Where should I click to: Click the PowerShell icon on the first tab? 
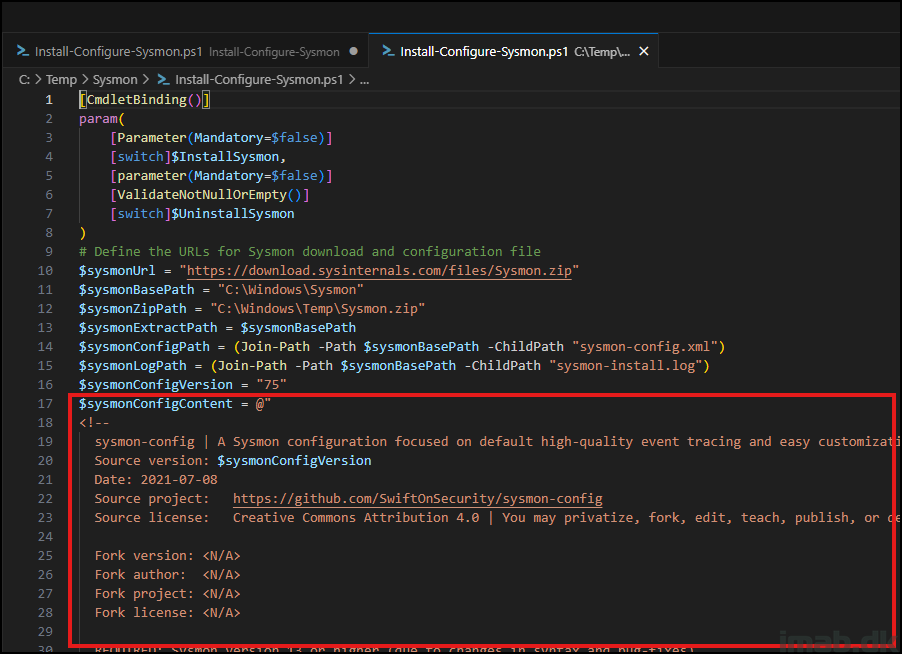click(21, 51)
